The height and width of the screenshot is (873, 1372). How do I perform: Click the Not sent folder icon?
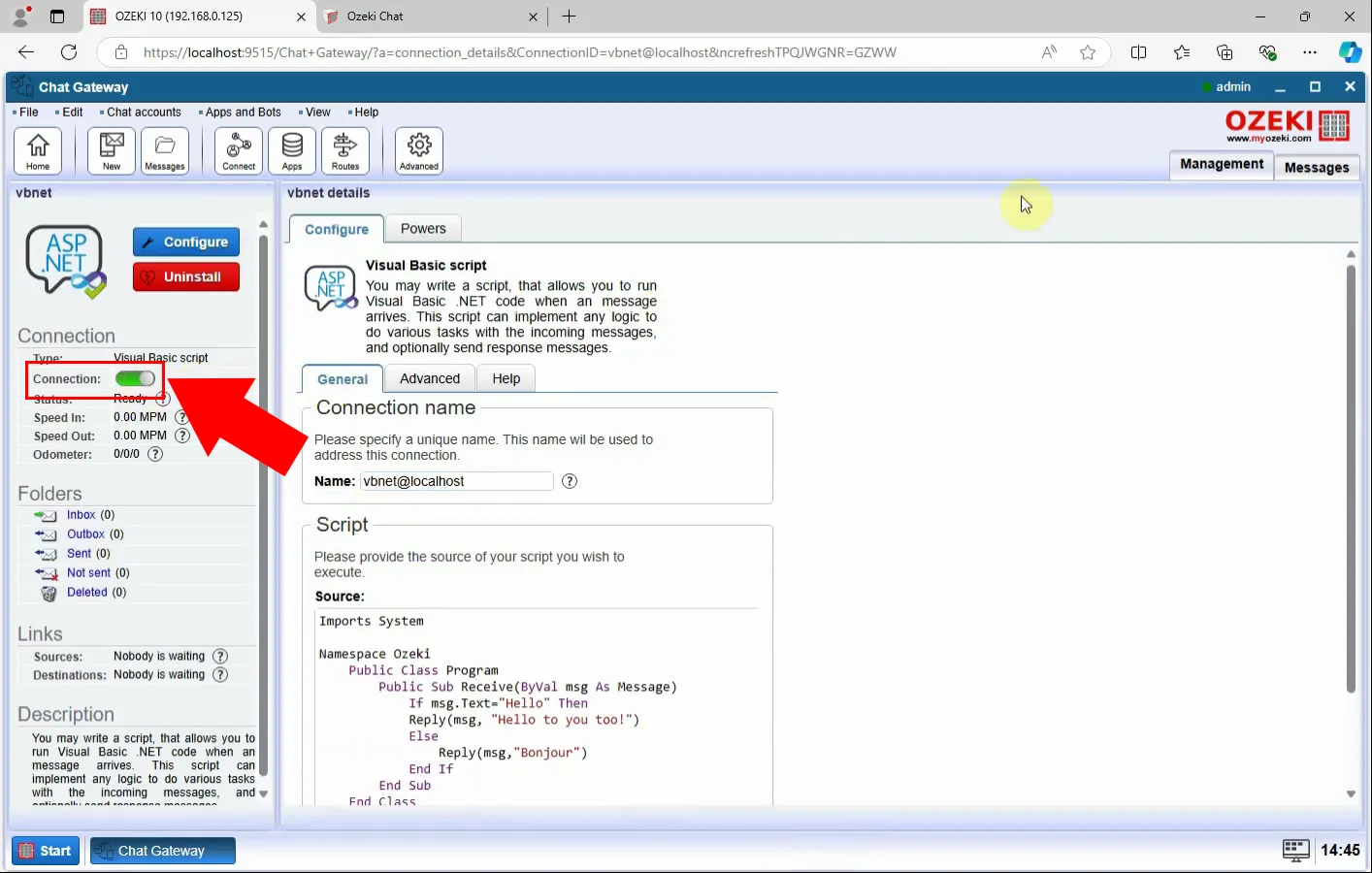coord(46,573)
